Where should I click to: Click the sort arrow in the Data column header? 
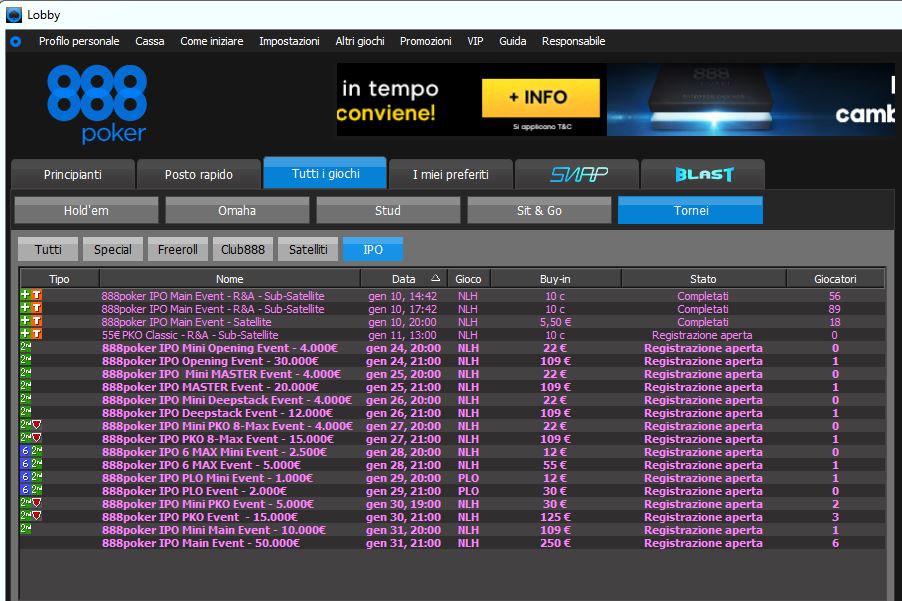[x=435, y=278]
